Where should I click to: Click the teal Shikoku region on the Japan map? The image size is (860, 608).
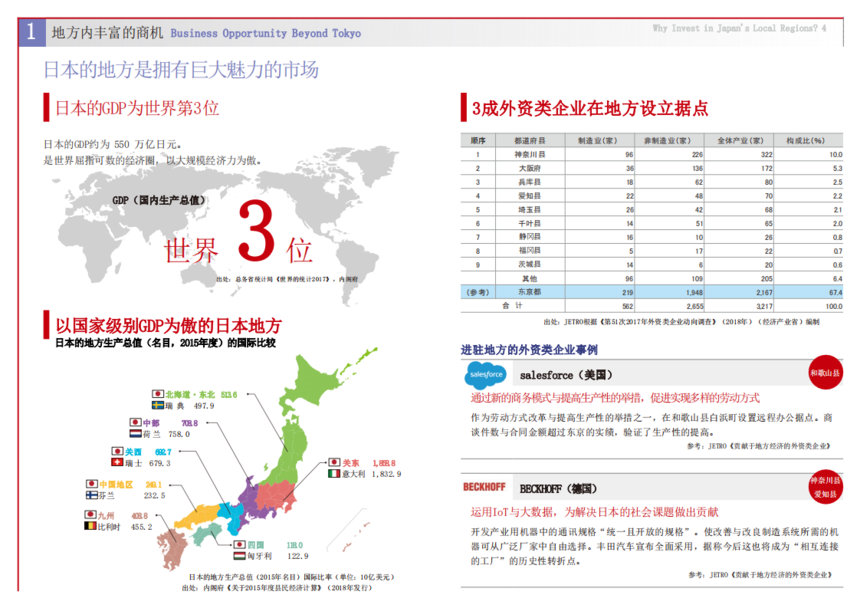pyautogui.click(x=208, y=533)
